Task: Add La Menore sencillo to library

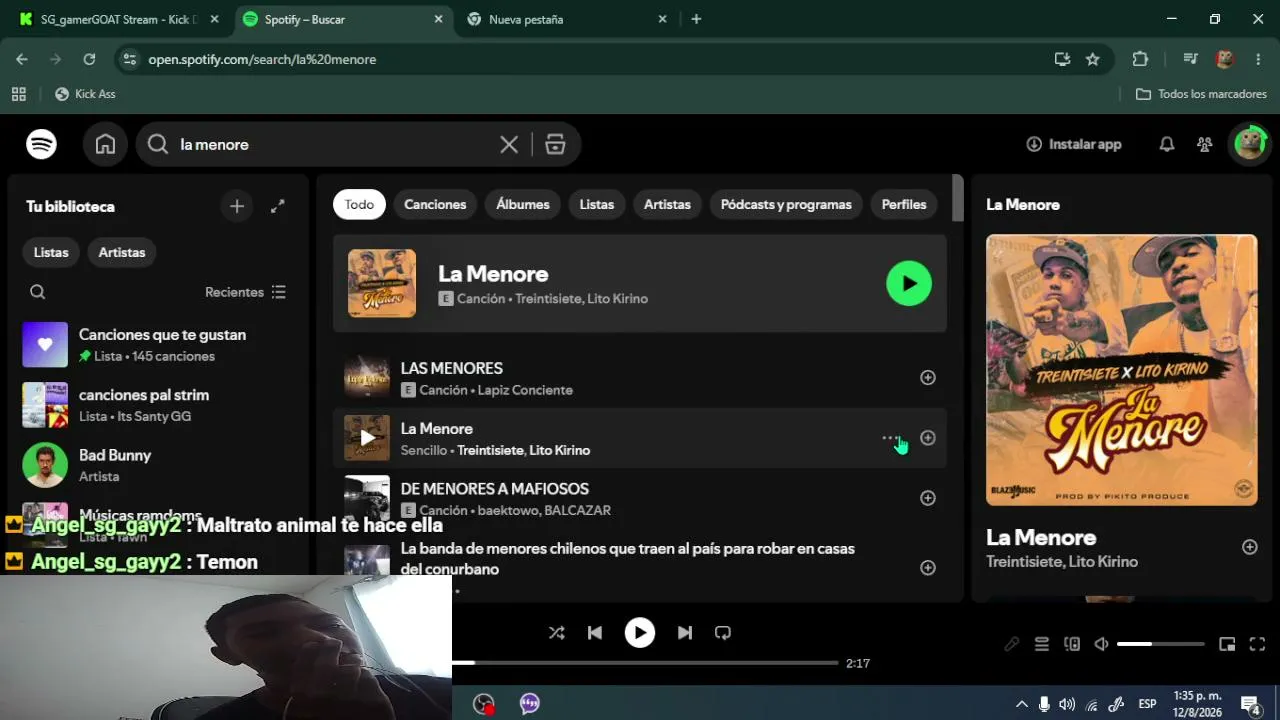Action: point(928,438)
